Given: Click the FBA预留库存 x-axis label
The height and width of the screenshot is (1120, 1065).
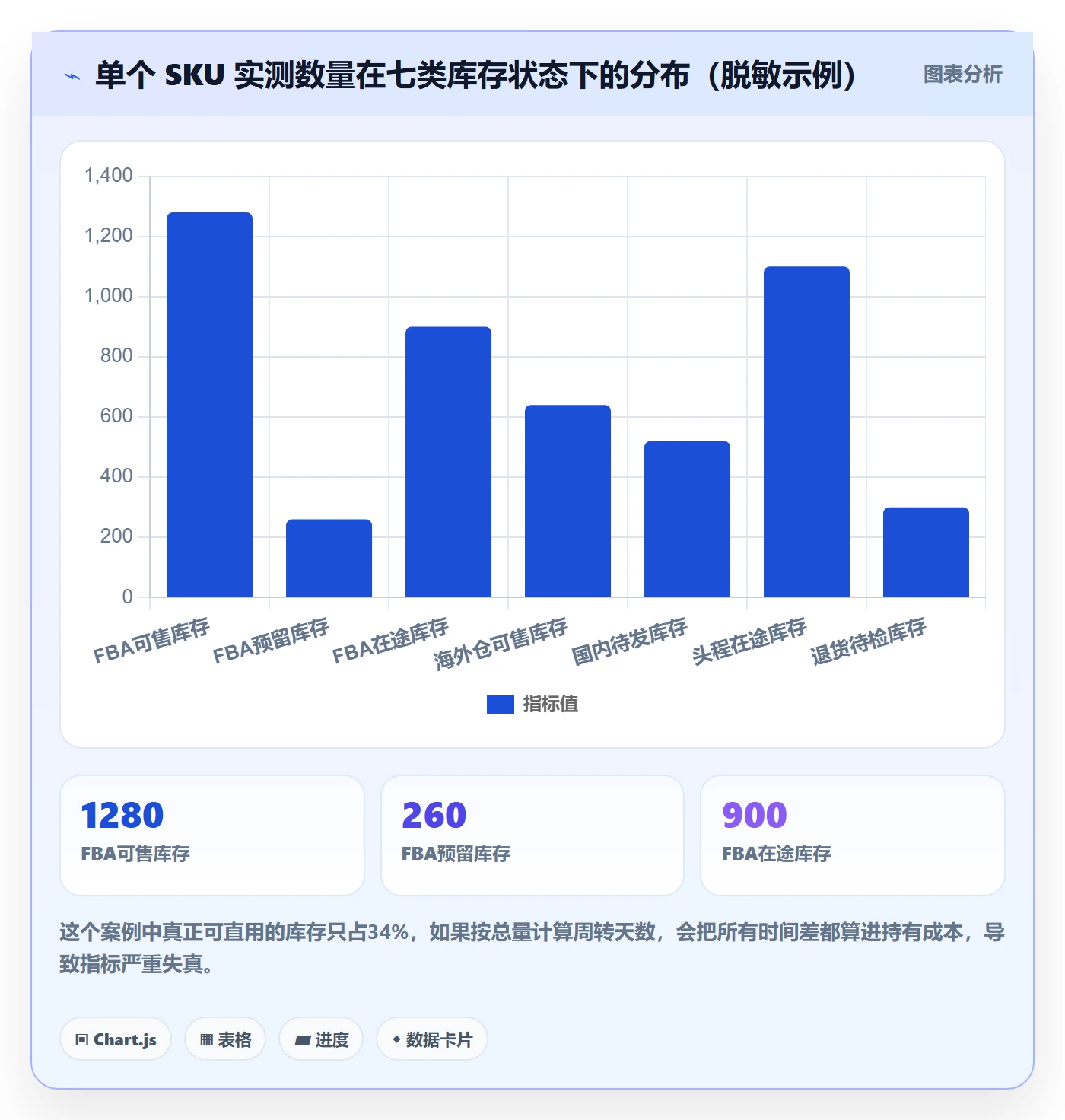Looking at the screenshot, I should (271, 641).
